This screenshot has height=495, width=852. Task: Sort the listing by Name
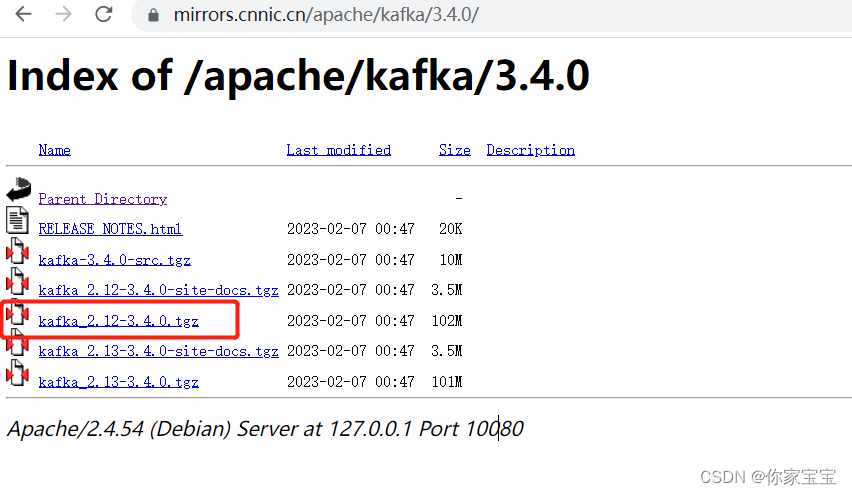[54, 150]
